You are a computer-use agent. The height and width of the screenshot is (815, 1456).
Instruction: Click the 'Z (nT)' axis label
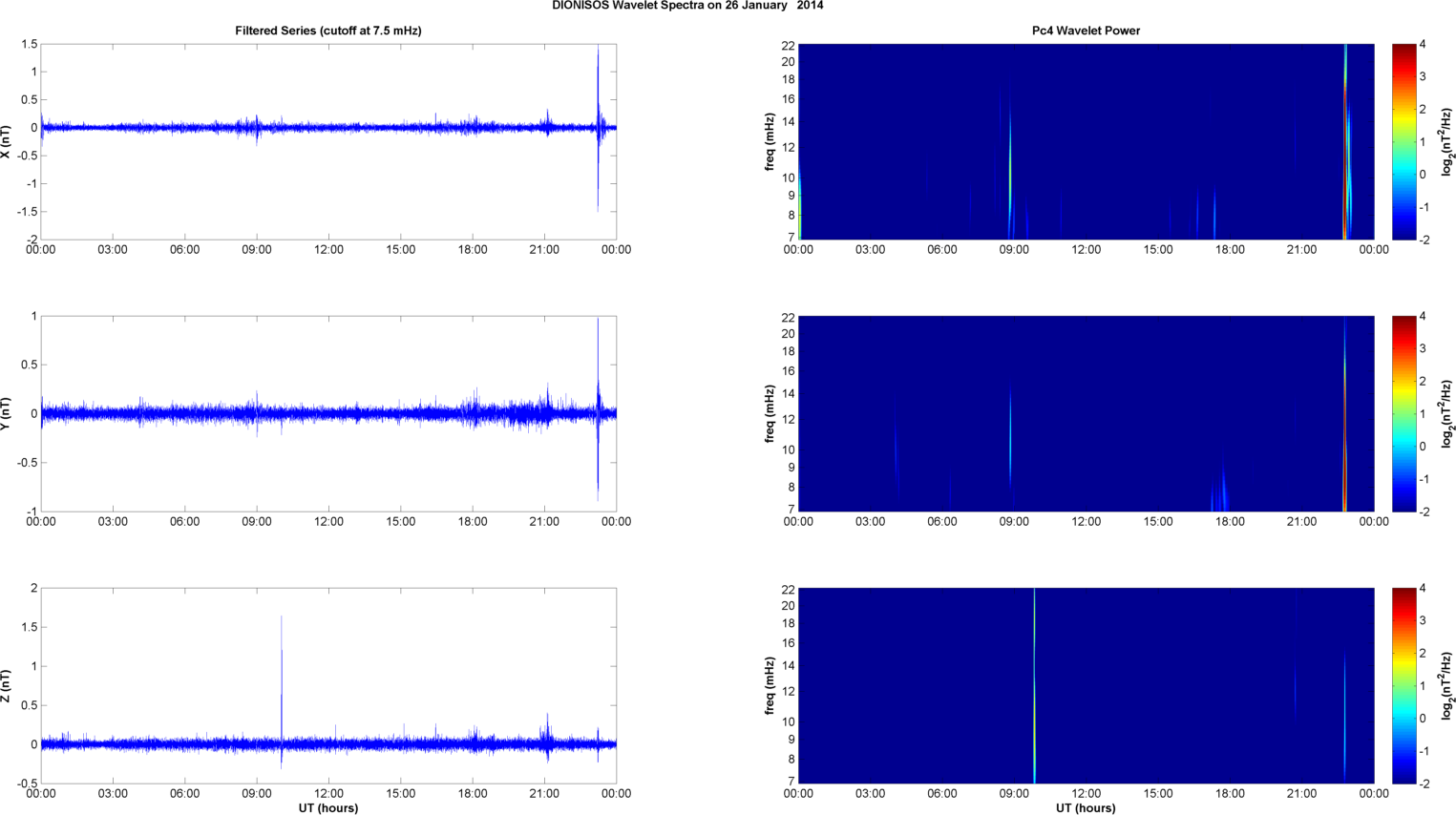click(x=7, y=685)
